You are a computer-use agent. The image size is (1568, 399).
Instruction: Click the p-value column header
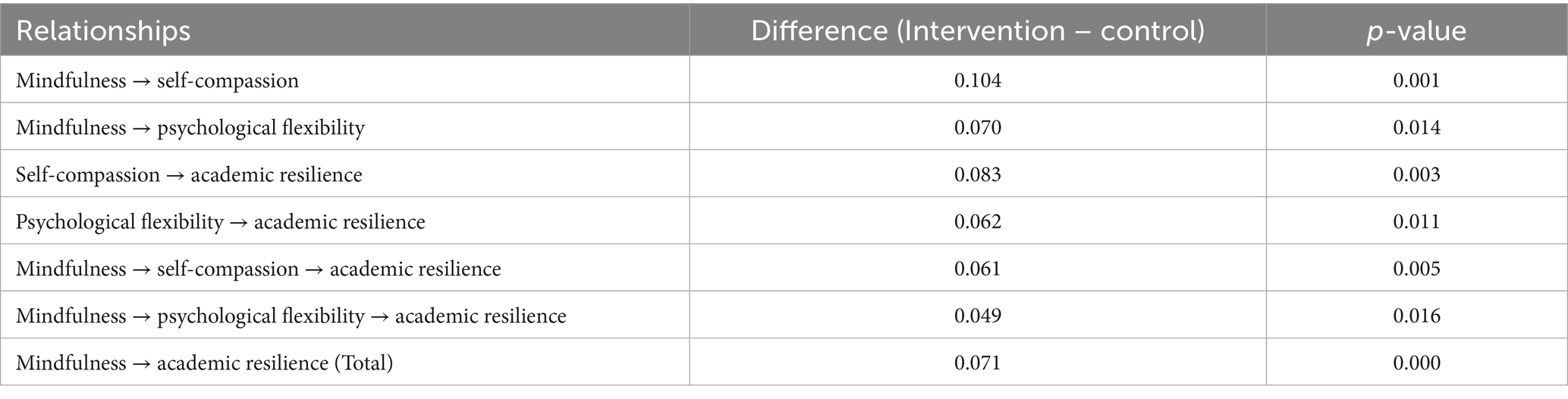1416,30
